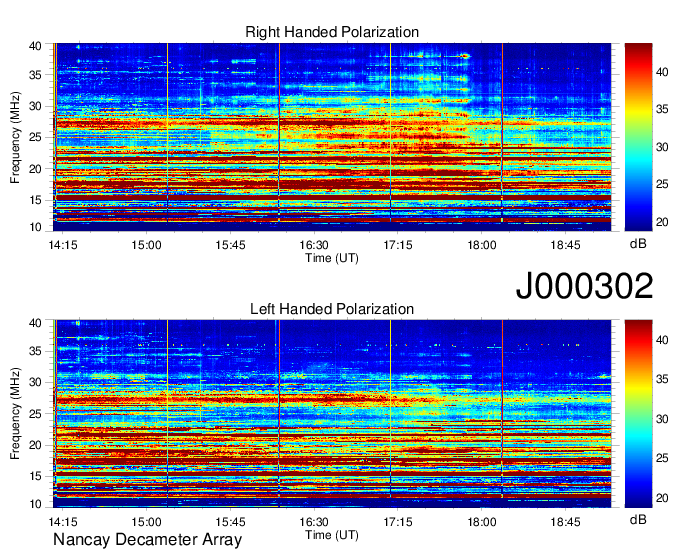The width and height of the screenshot is (680, 552).
Task: Click the 15:00 tick label of bottom plot
Action: 147,522
